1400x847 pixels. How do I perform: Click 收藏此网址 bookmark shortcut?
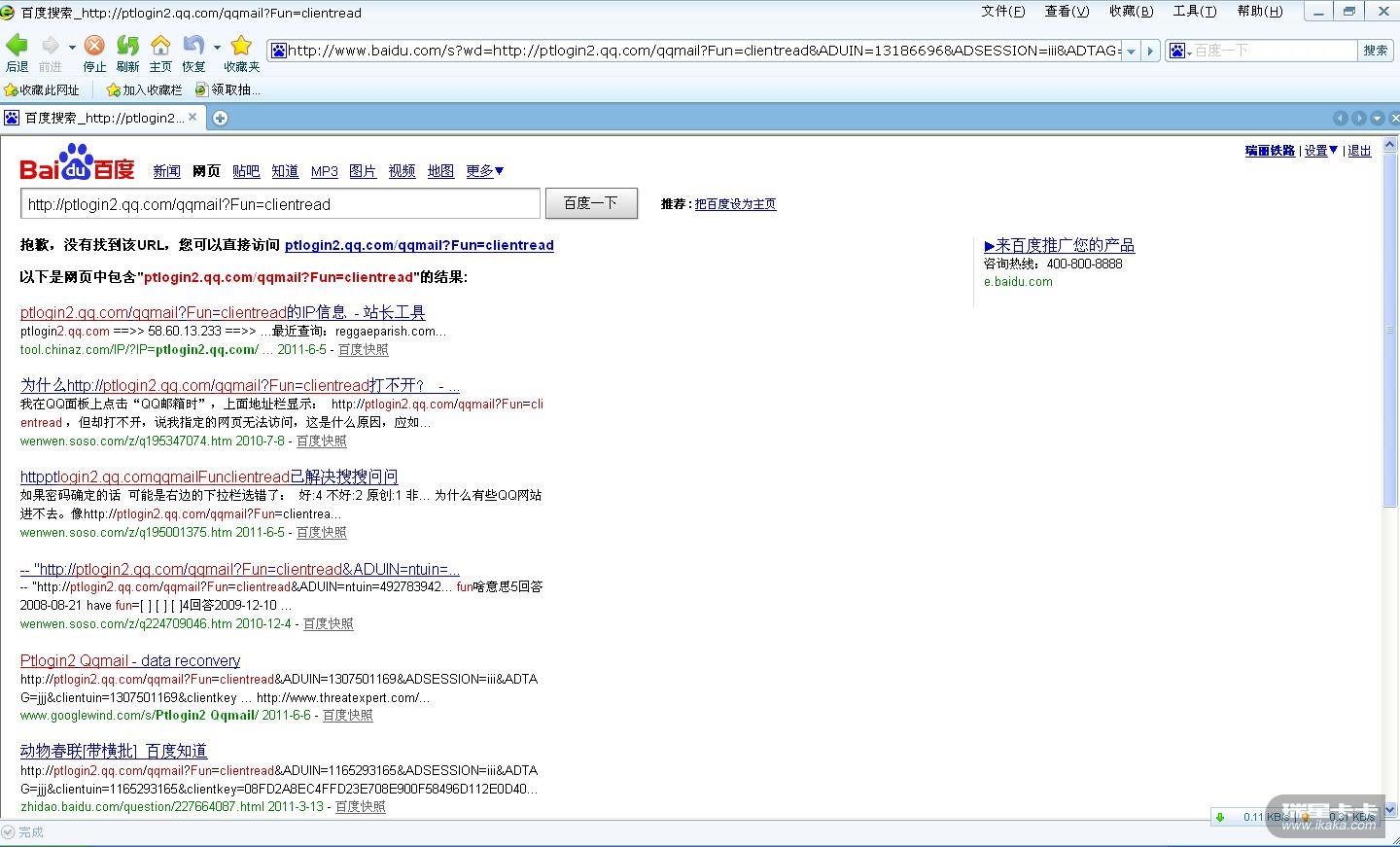[42, 89]
